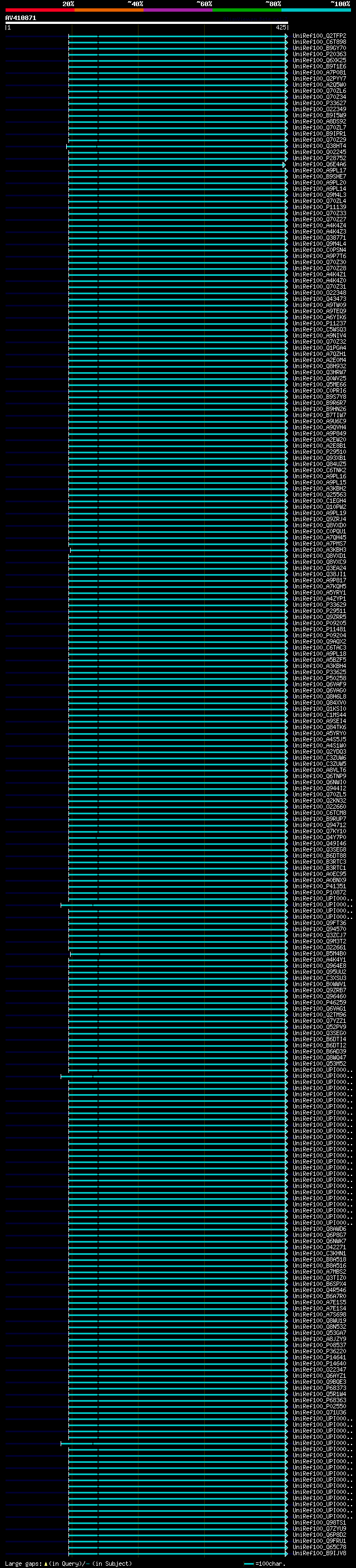The height and width of the screenshot is (1568, 356).
Task: Click the AV410871 query label
Action: tap(21, 18)
